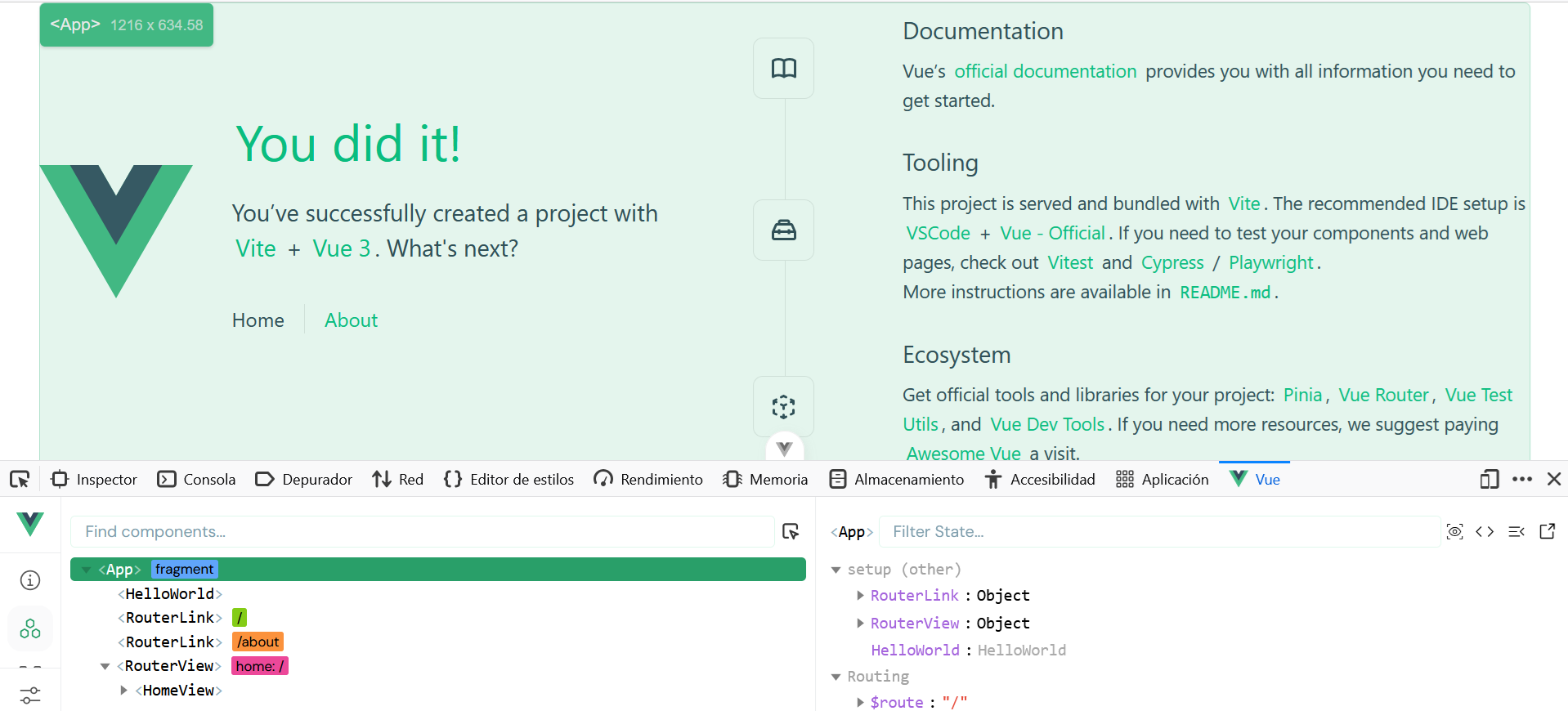1568x711 pixels.
Task: Open the Components view in sidebar
Action: coord(30,628)
